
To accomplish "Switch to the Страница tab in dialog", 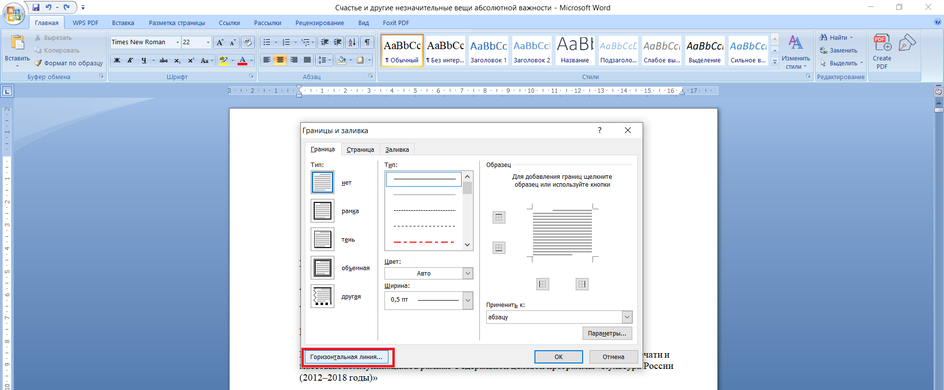I will click(x=361, y=150).
